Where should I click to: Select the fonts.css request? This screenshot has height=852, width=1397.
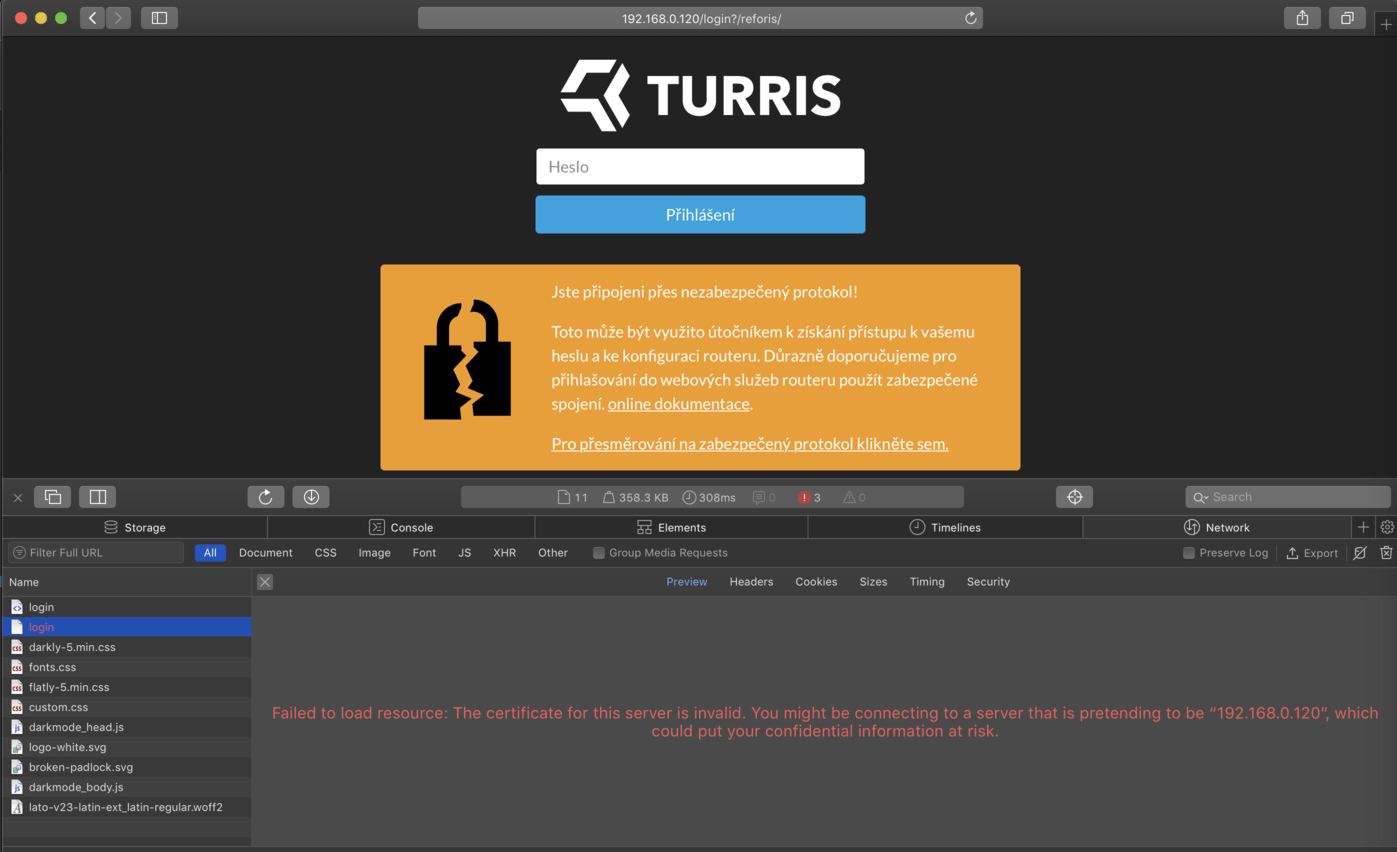coord(127,667)
